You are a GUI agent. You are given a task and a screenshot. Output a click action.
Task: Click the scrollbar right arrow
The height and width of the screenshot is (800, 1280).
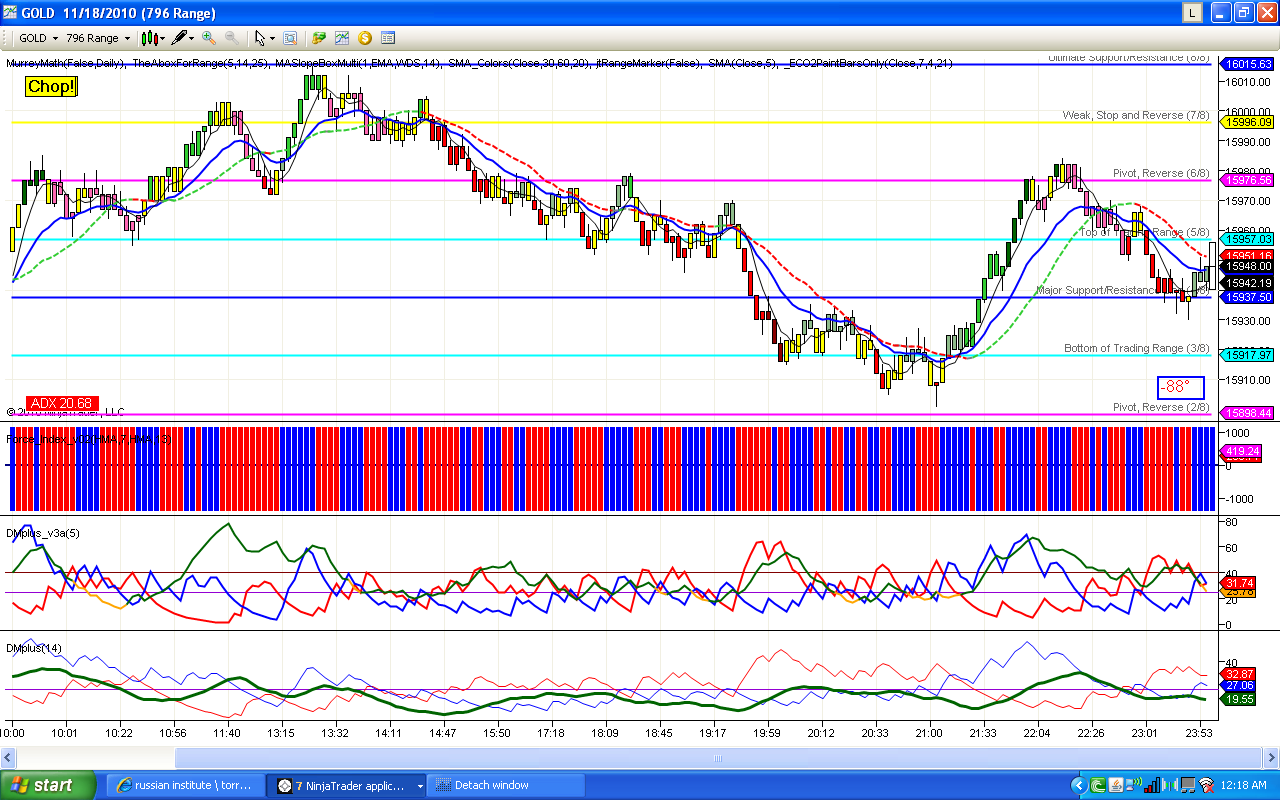[x=1269, y=759]
